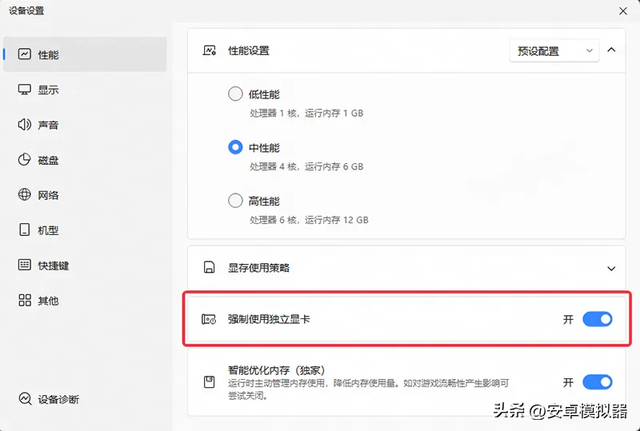Click the 性能 chart icon in sidebar
640x431 pixels.
[24, 54]
